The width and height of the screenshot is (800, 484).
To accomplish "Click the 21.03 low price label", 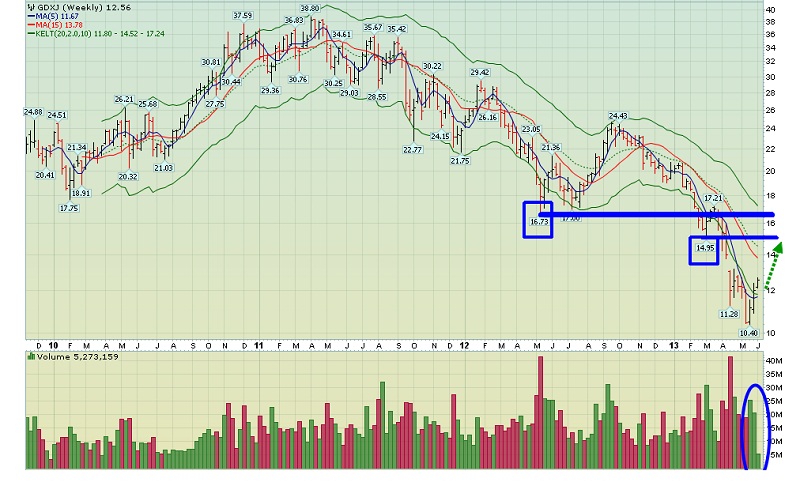I will point(163,168).
